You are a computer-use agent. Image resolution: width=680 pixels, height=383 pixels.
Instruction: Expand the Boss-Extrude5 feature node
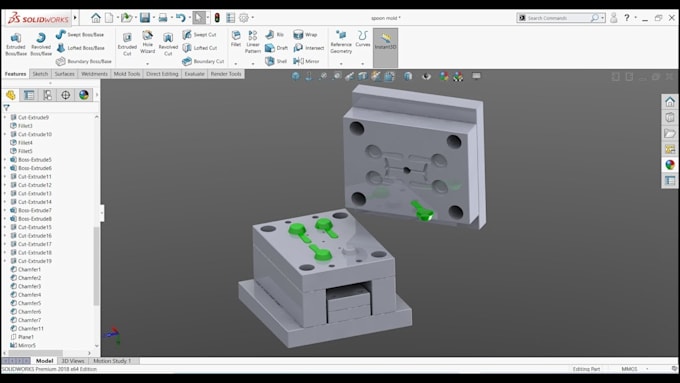5,160
